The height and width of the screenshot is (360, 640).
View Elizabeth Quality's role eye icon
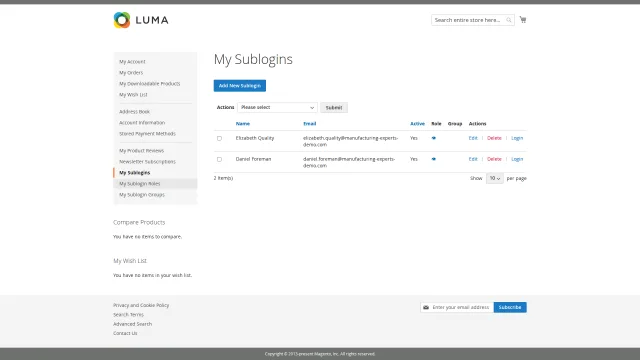[433, 138]
